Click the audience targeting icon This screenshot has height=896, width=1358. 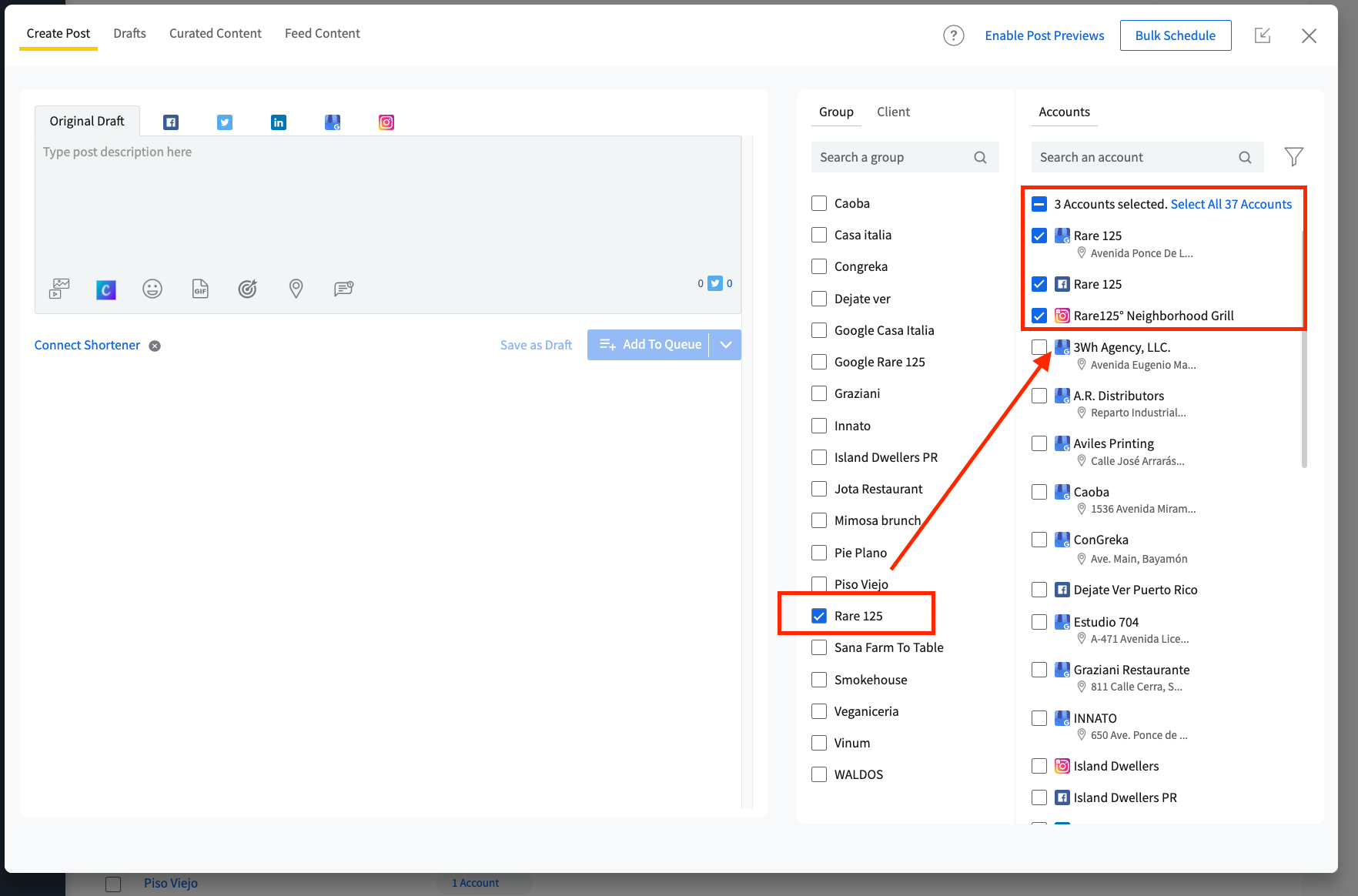(247, 289)
